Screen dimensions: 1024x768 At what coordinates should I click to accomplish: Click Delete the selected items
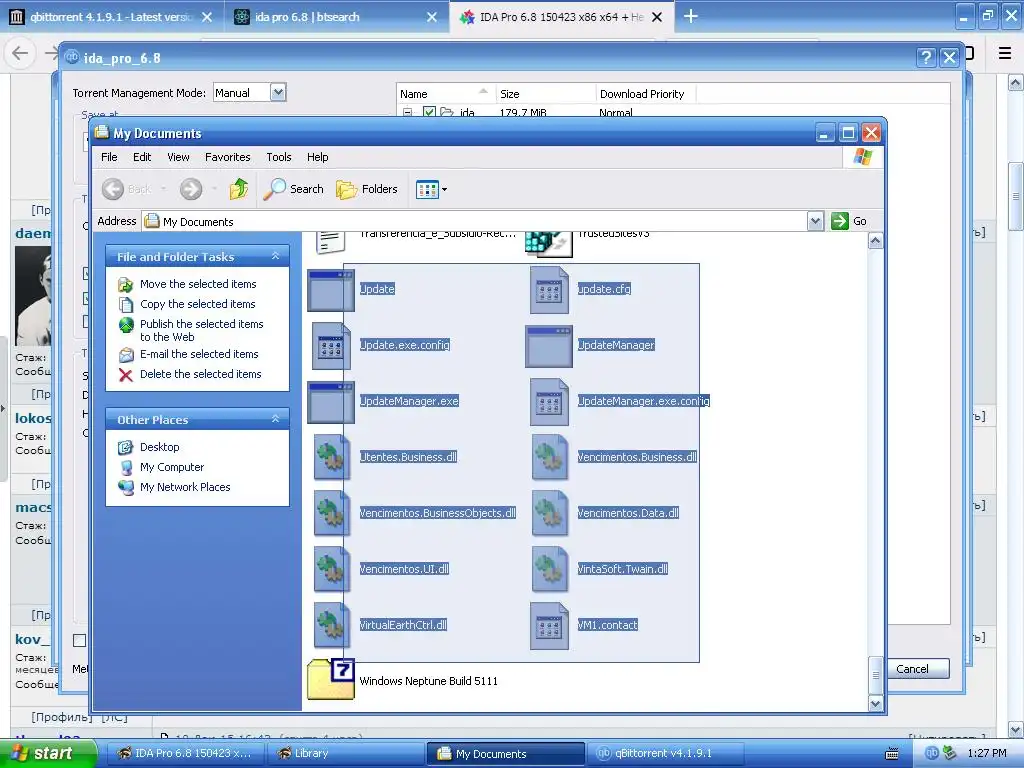(x=200, y=374)
